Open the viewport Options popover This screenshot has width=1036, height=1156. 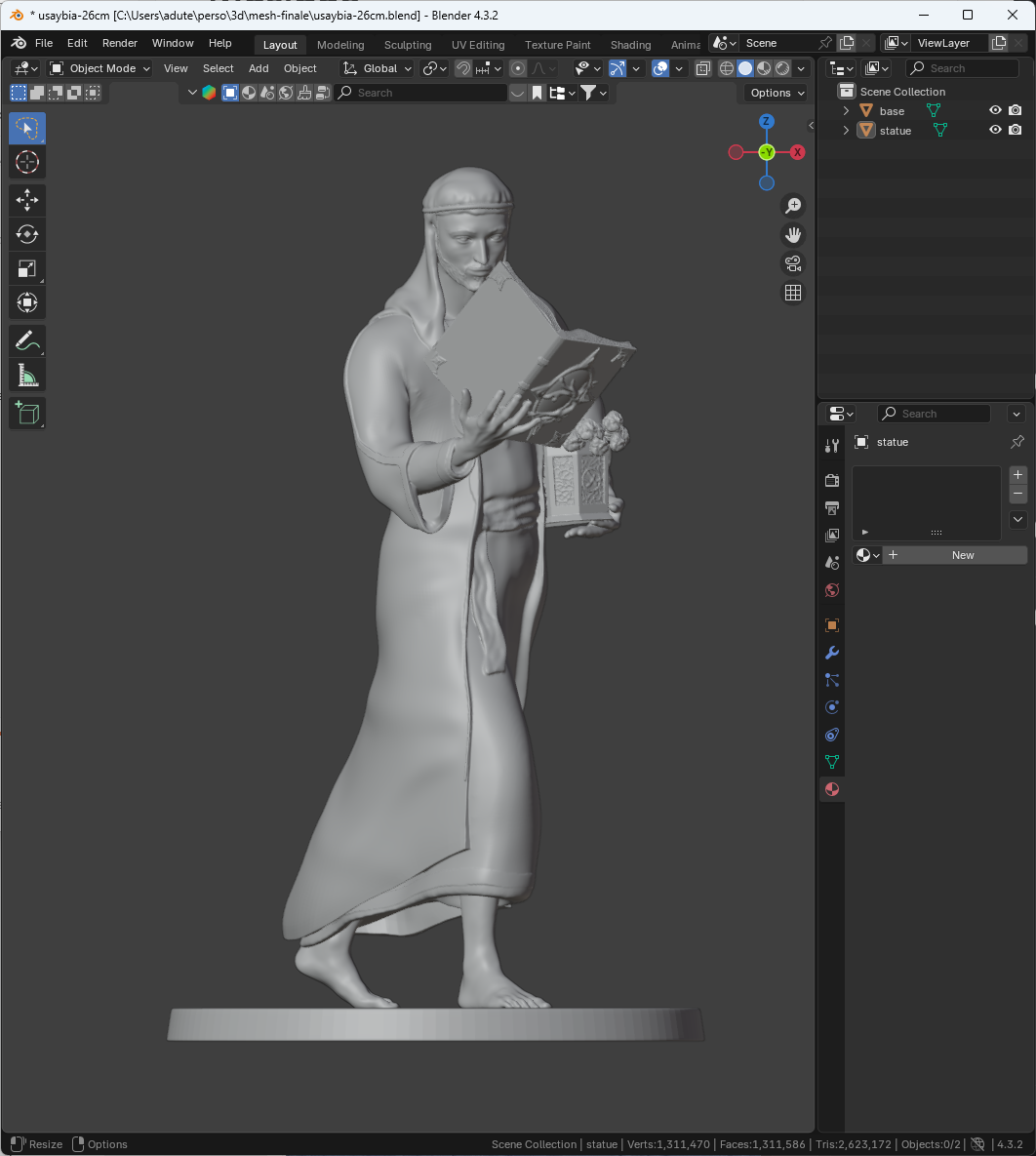point(777,93)
